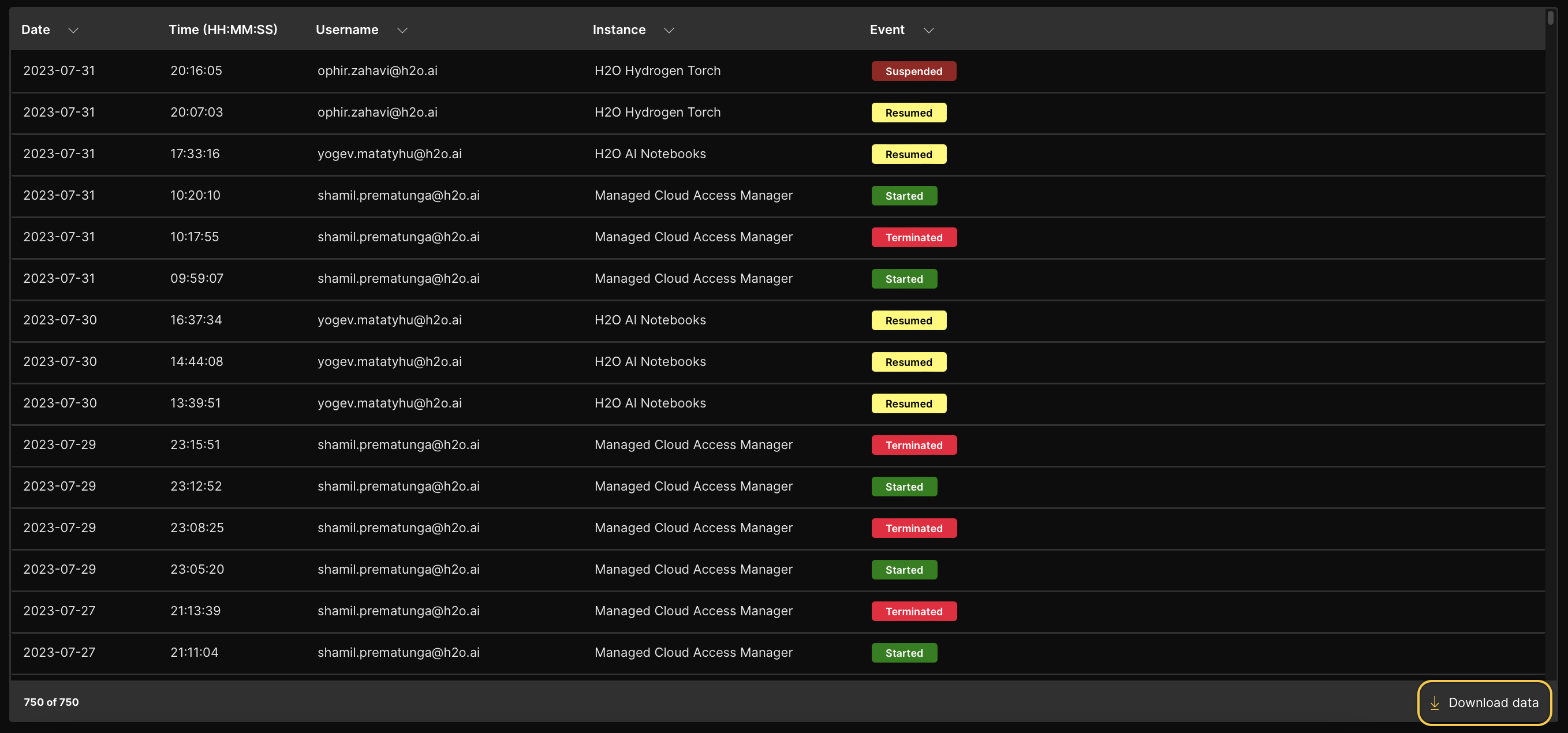The height and width of the screenshot is (733, 1568).
Task: Open the Username column dropdown
Action: tap(402, 30)
